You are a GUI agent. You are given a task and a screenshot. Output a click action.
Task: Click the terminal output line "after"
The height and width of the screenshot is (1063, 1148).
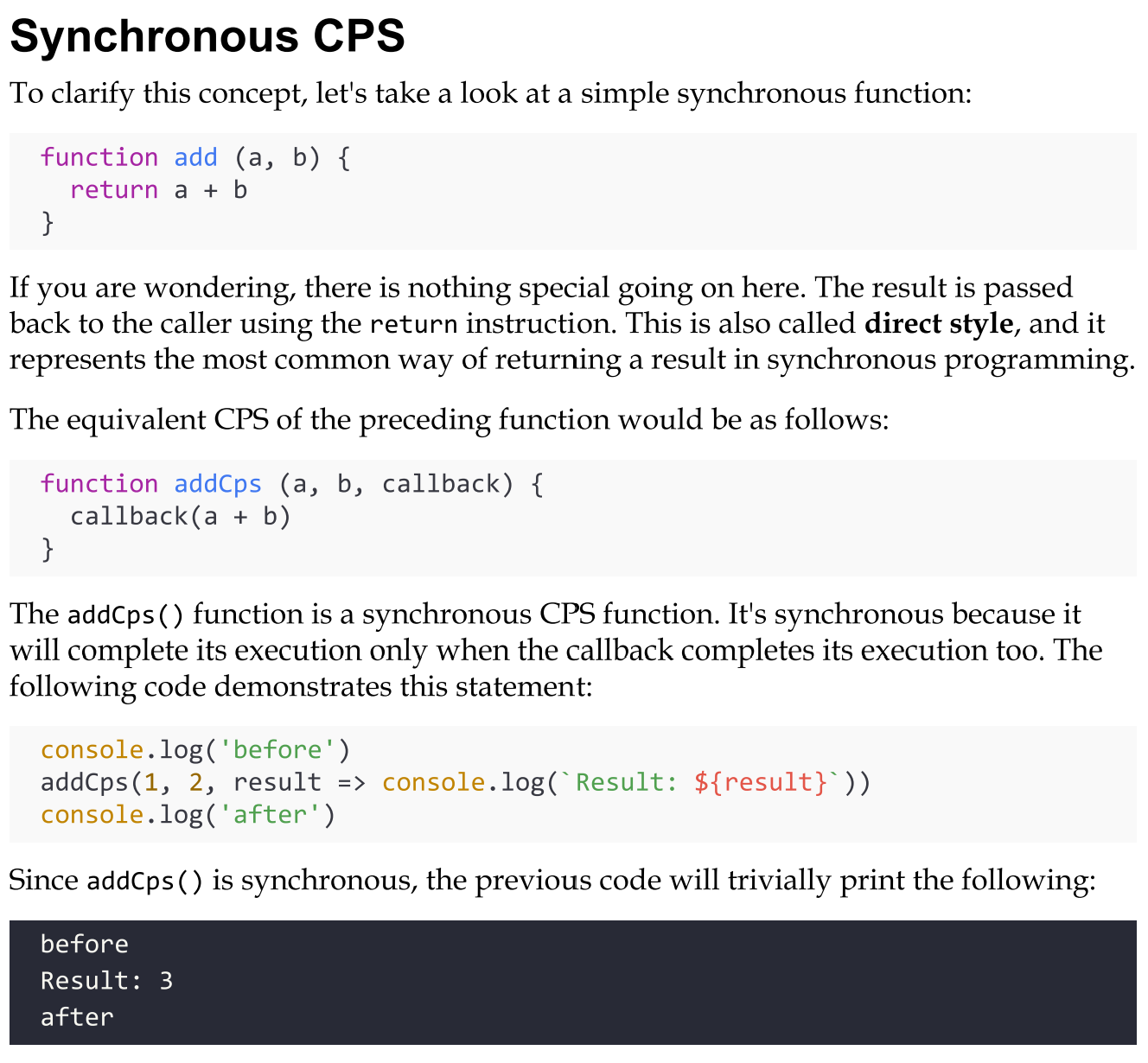tap(77, 1017)
